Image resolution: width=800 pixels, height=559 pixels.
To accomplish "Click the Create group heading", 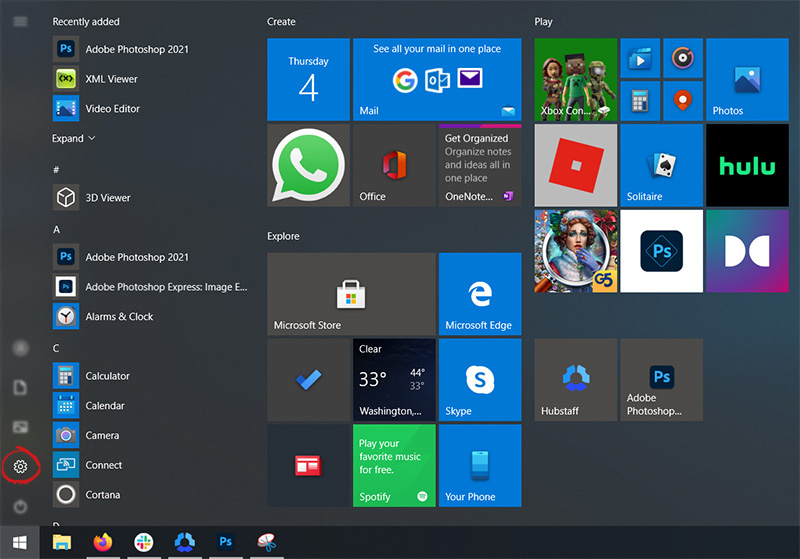I will (281, 21).
